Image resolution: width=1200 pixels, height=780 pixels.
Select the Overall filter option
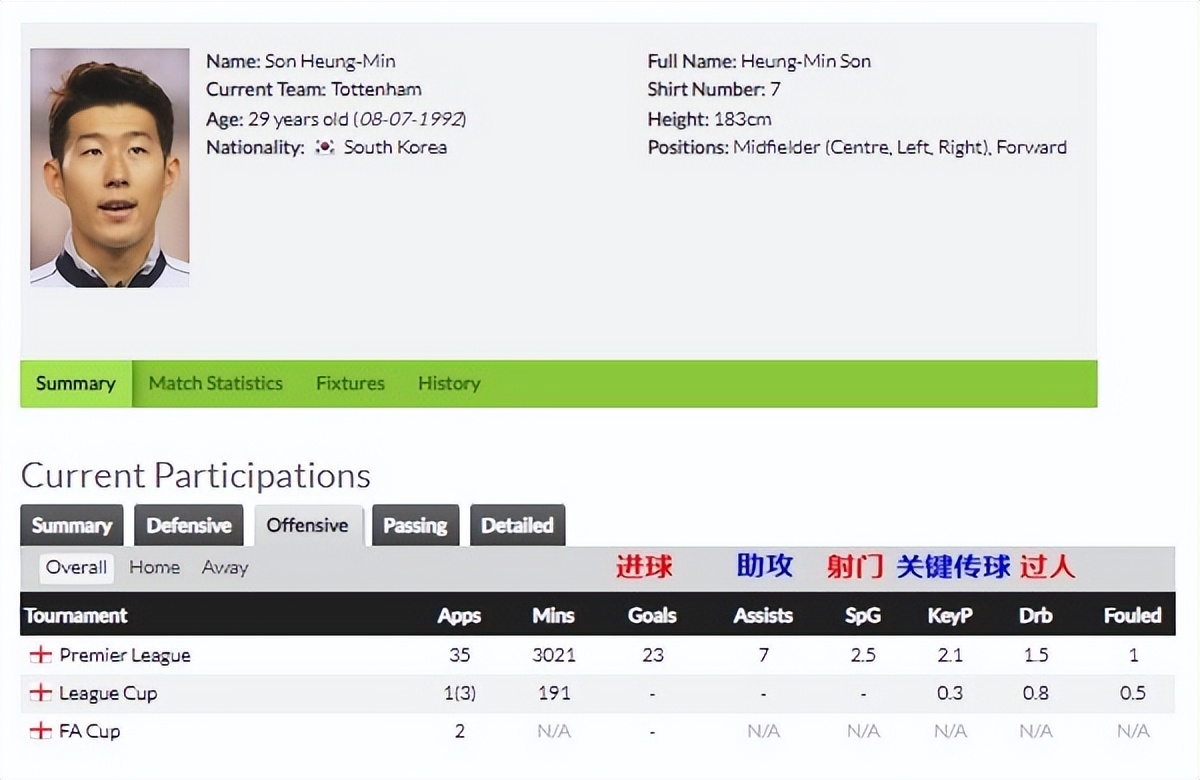point(76,567)
